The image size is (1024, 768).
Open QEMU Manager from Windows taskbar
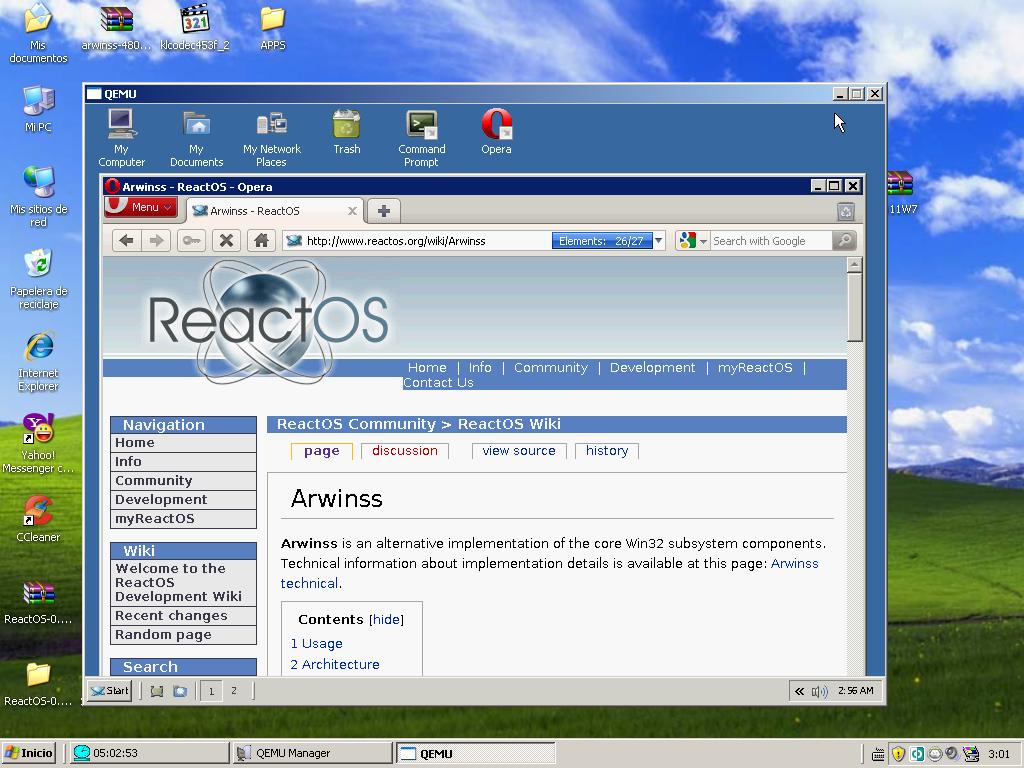coord(311,753)
